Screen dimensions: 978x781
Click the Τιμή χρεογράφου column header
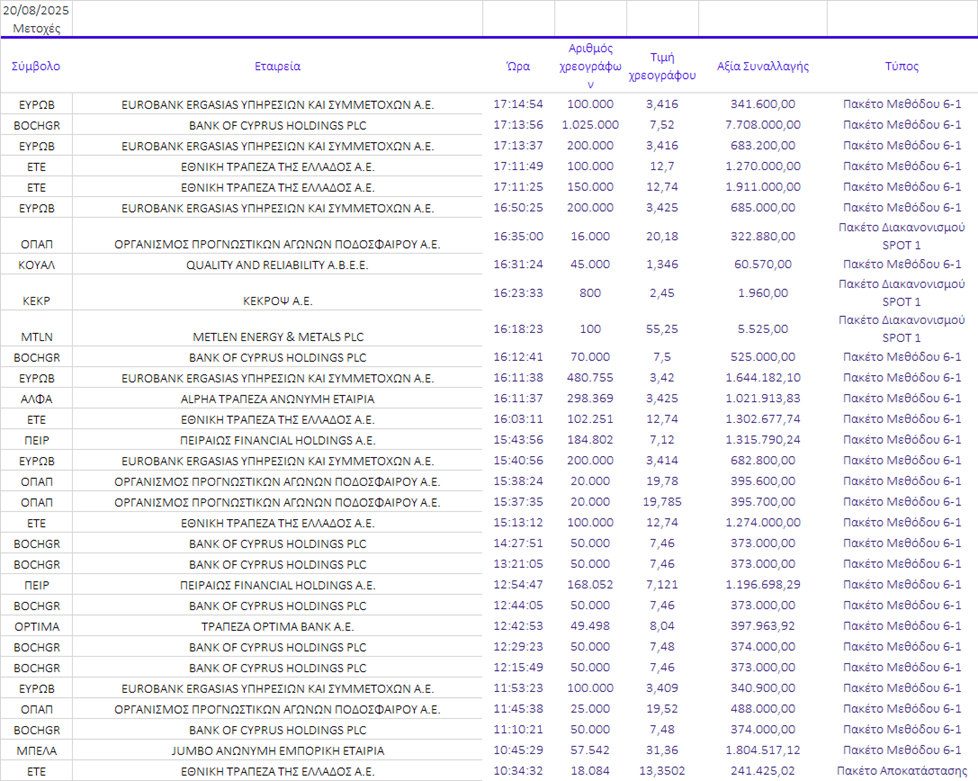click(662, 66)
